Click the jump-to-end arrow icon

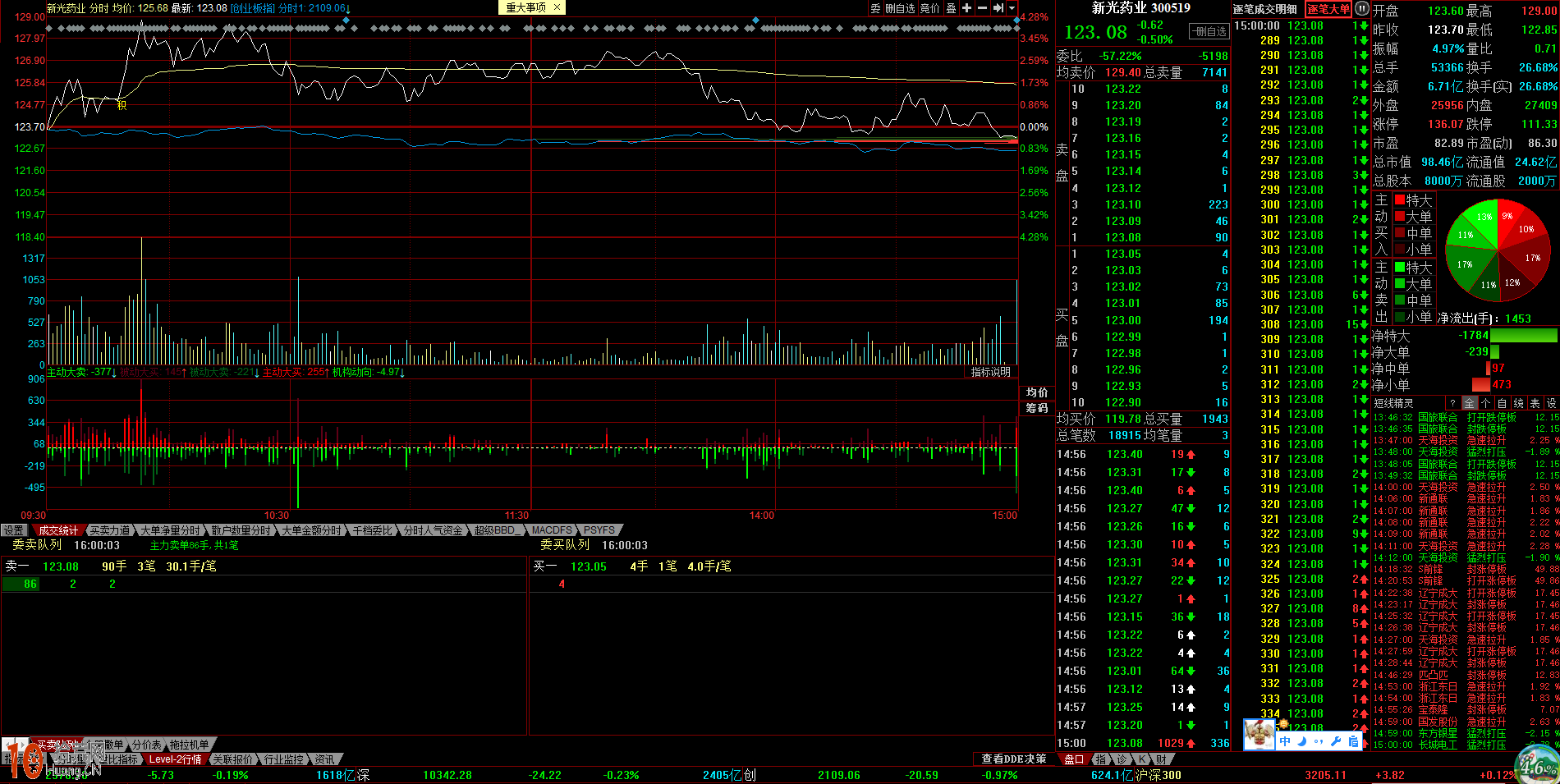click(x=998, y=8)
